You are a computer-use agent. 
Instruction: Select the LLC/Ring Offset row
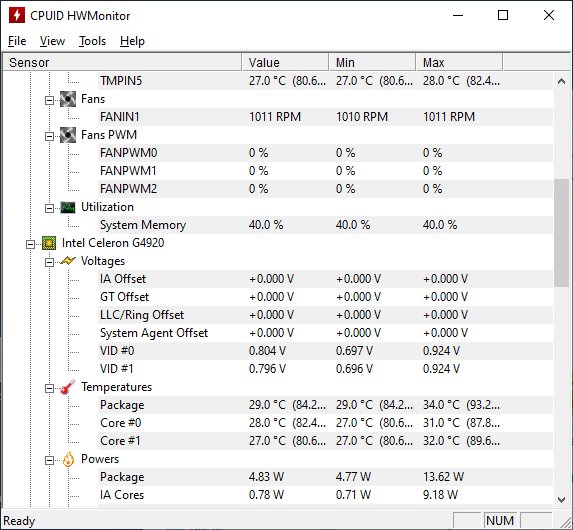[x=325, y=315]
